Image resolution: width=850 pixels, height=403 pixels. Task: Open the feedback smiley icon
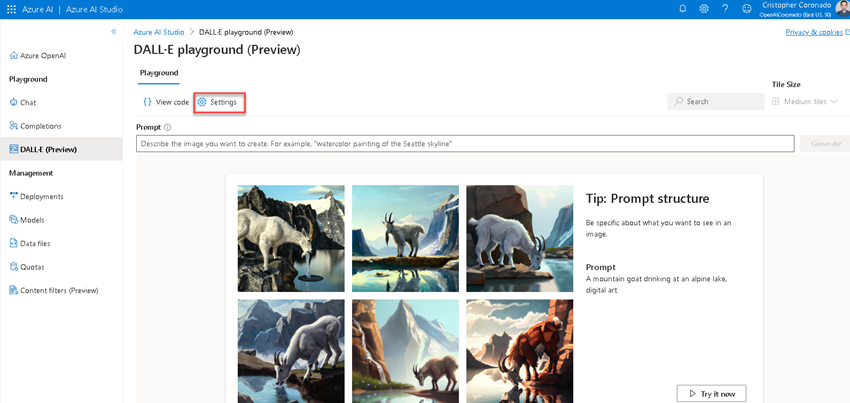click(746, 8)
